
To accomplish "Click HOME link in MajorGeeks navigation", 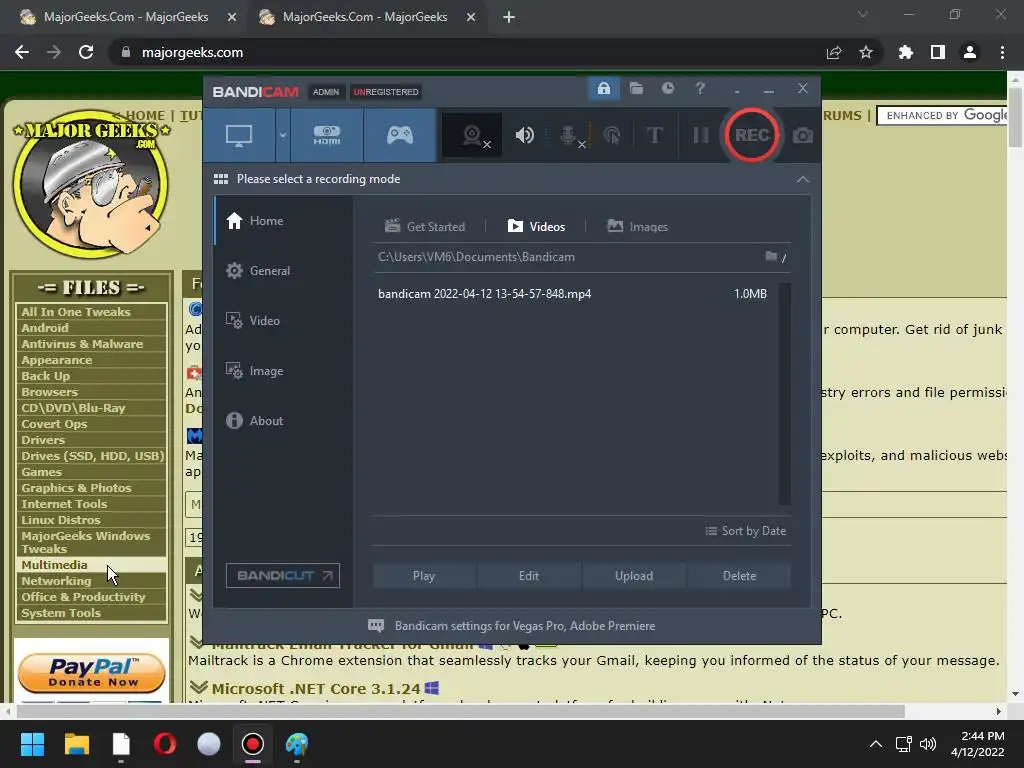I will click(144, 116).
